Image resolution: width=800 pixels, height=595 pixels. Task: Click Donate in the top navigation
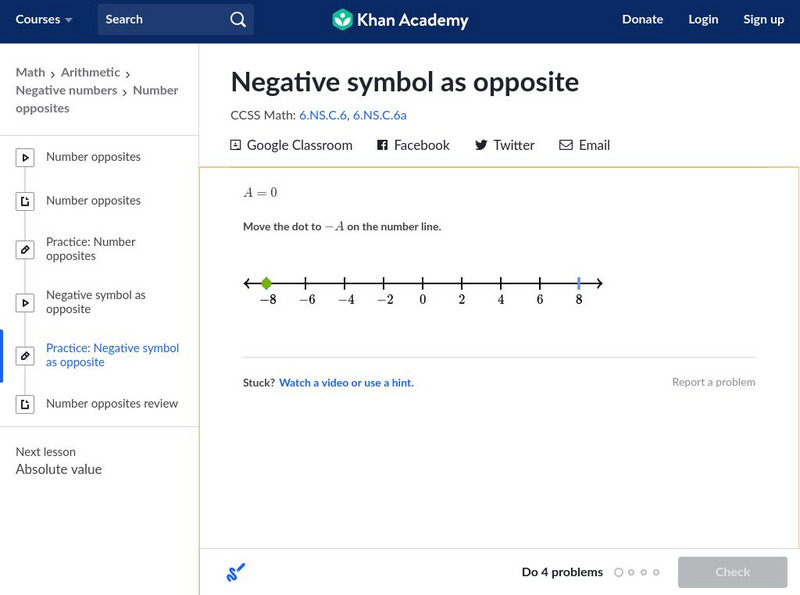click(x=642, y=19)
